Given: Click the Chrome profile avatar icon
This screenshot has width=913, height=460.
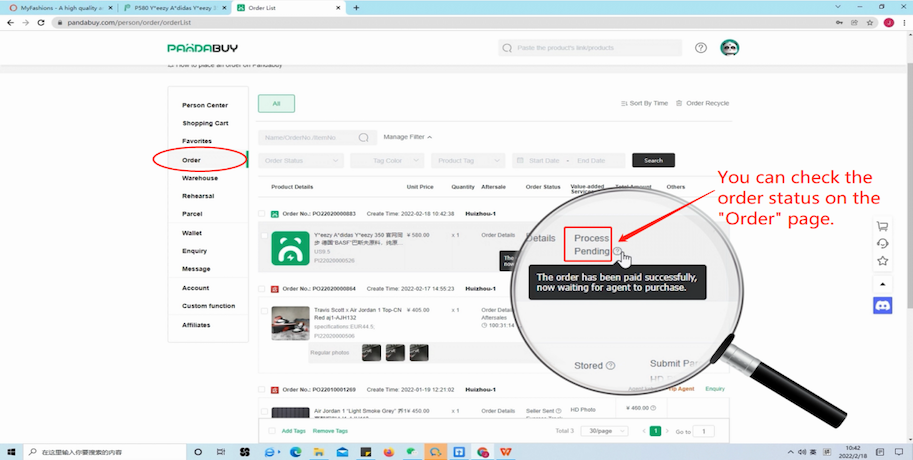Looking at the screenshot, I should 889,23.
